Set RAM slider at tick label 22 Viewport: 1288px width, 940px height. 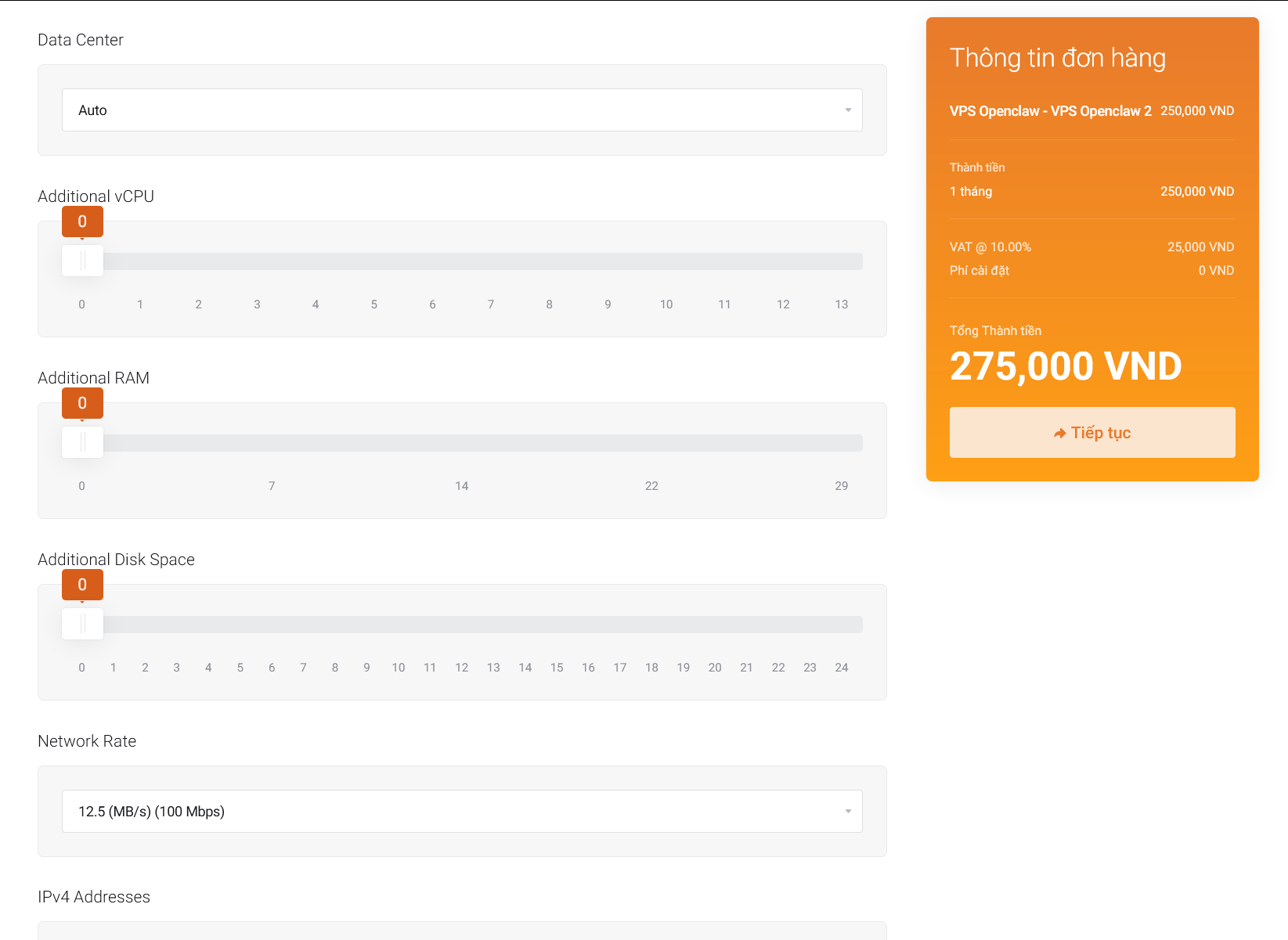(x=651, y=486)
